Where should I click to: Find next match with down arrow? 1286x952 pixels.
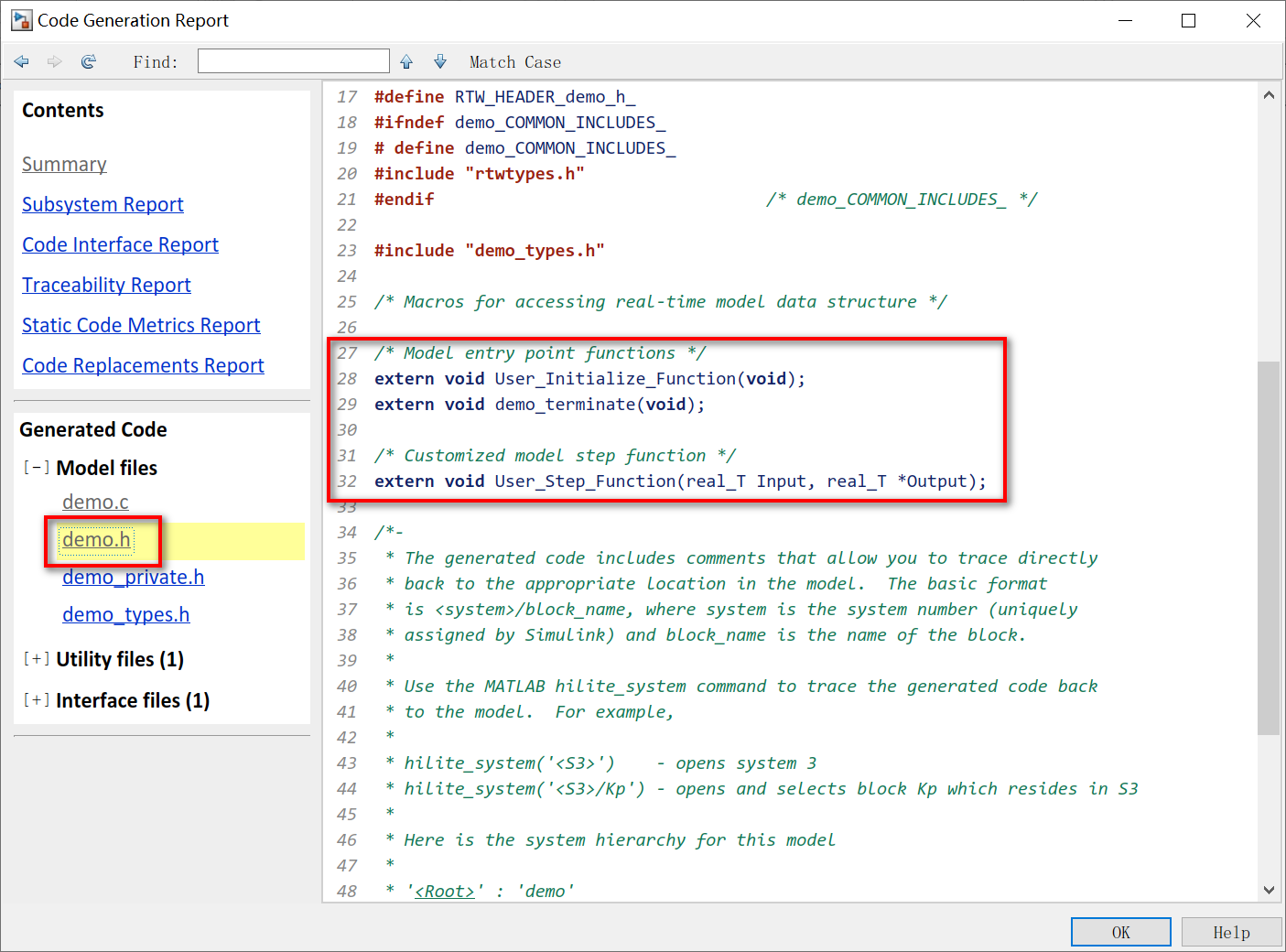point(440,61)
